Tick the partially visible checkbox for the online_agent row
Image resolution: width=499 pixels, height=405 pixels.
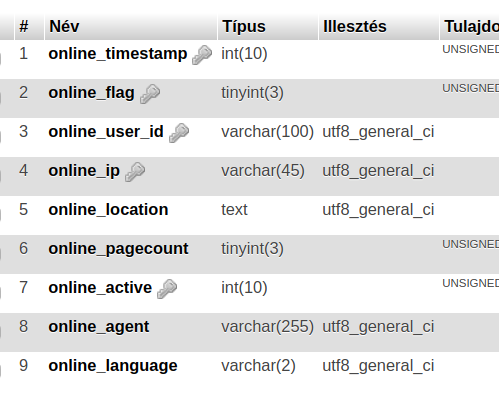point(0,332)
